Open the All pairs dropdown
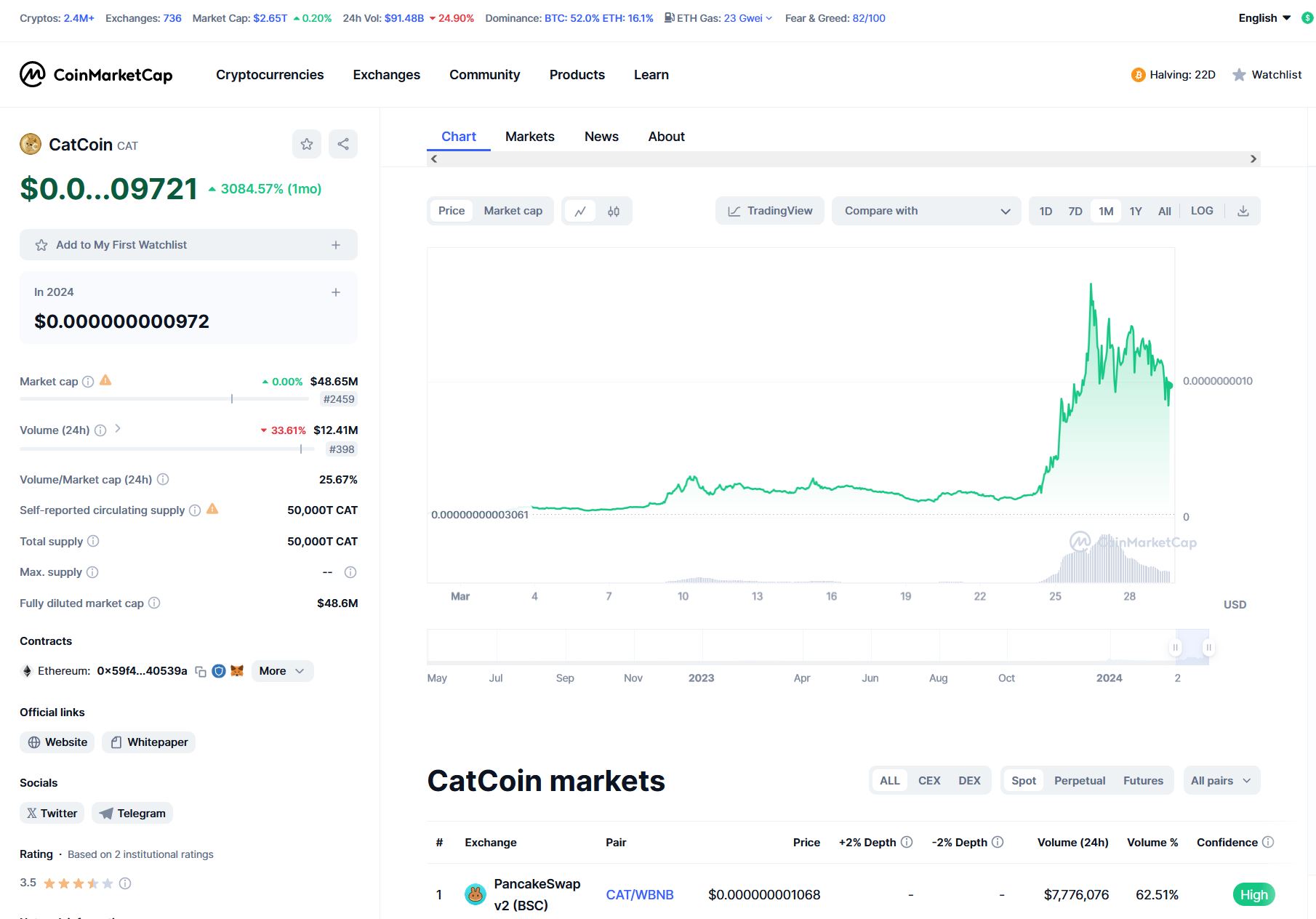The height and width of the screenshot is (919, 1316). [x=1221, y=781]
